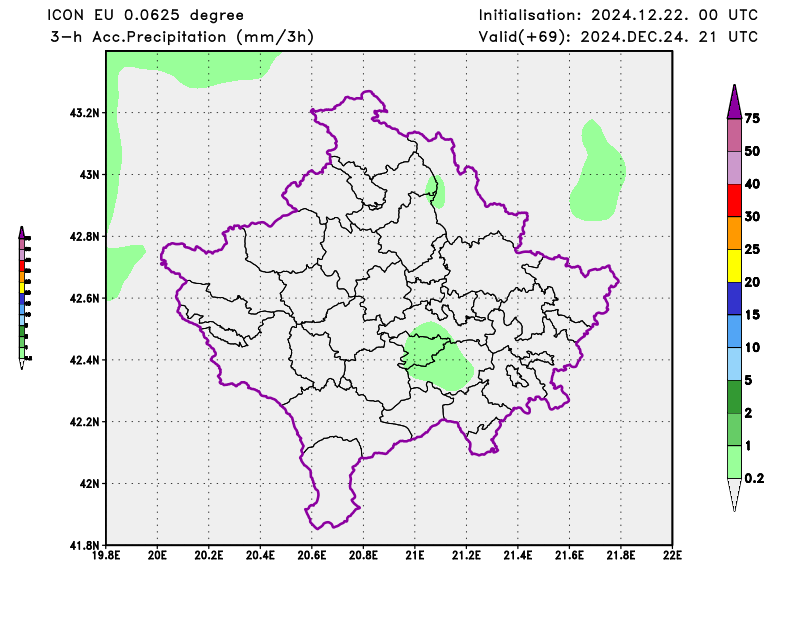
Task: Click the '3-h Acc.Precipitation (mm/3h)' subtitle
Action: point(182,37)
